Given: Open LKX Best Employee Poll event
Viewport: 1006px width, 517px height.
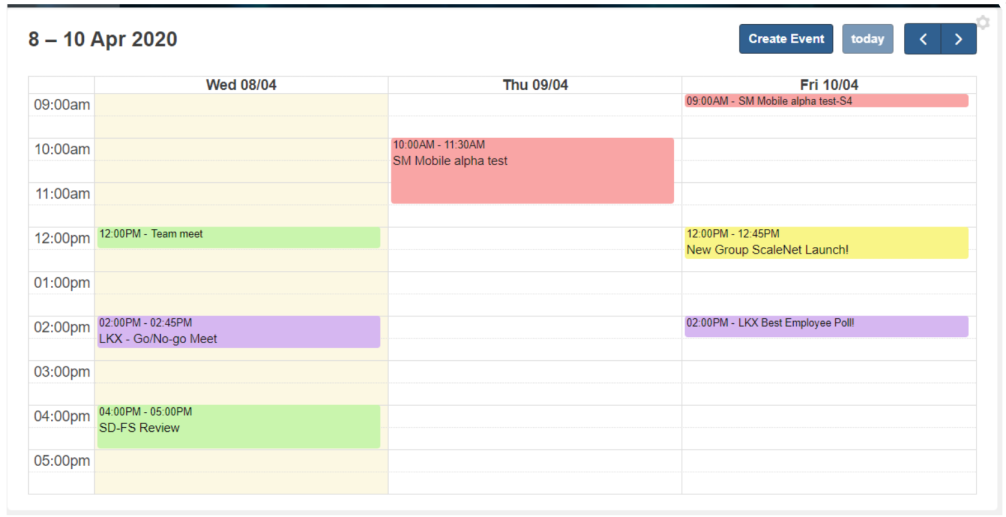Looking at the screenshot, I should pyautogui.click(x=826, y=325).
